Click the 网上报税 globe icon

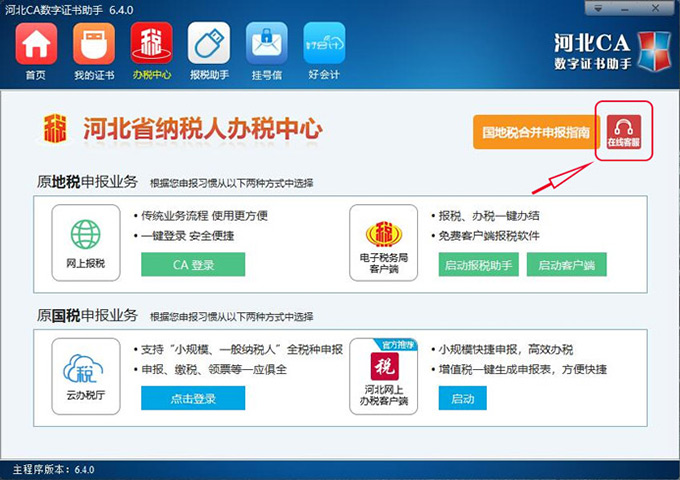tap(85, 234)
